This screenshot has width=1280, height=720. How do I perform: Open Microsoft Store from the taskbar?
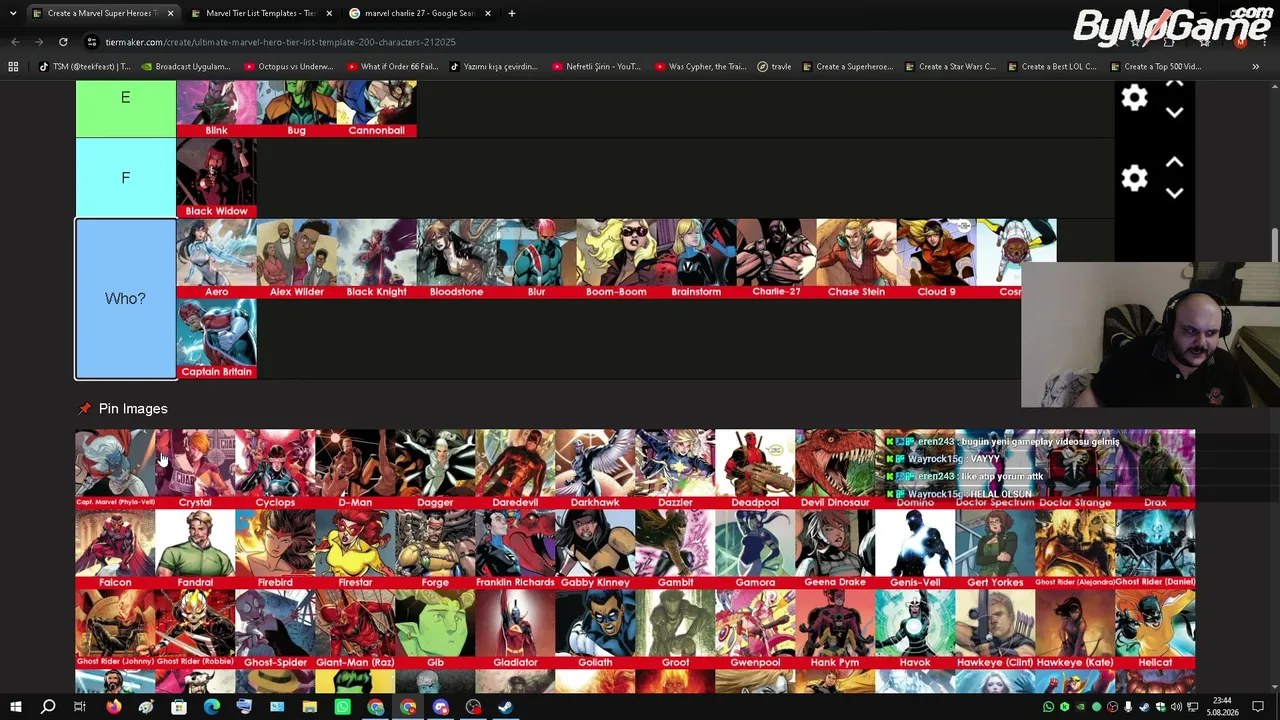[178, 707]
